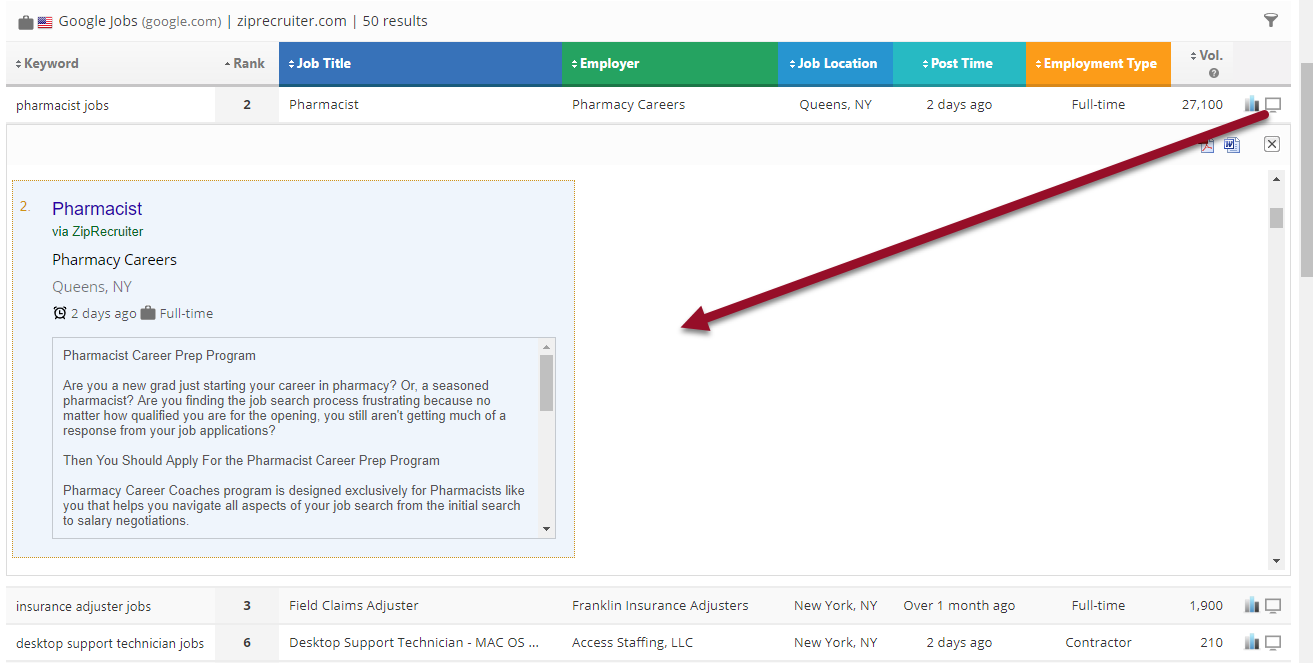
Task: Open chart for desktop support technician row
Action: click(1252, 642)
